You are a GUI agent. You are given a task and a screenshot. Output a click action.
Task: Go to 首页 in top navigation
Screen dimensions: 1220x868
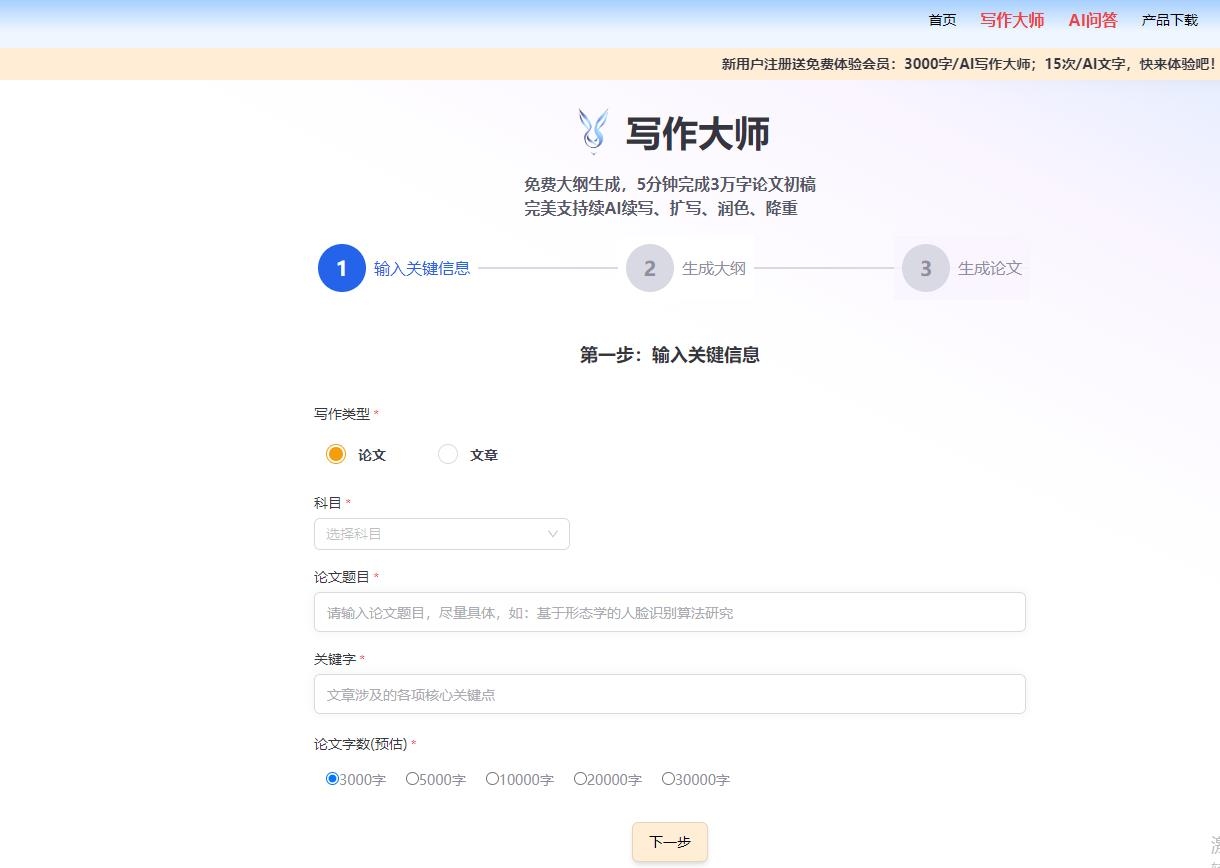click(x=942, y=20)
